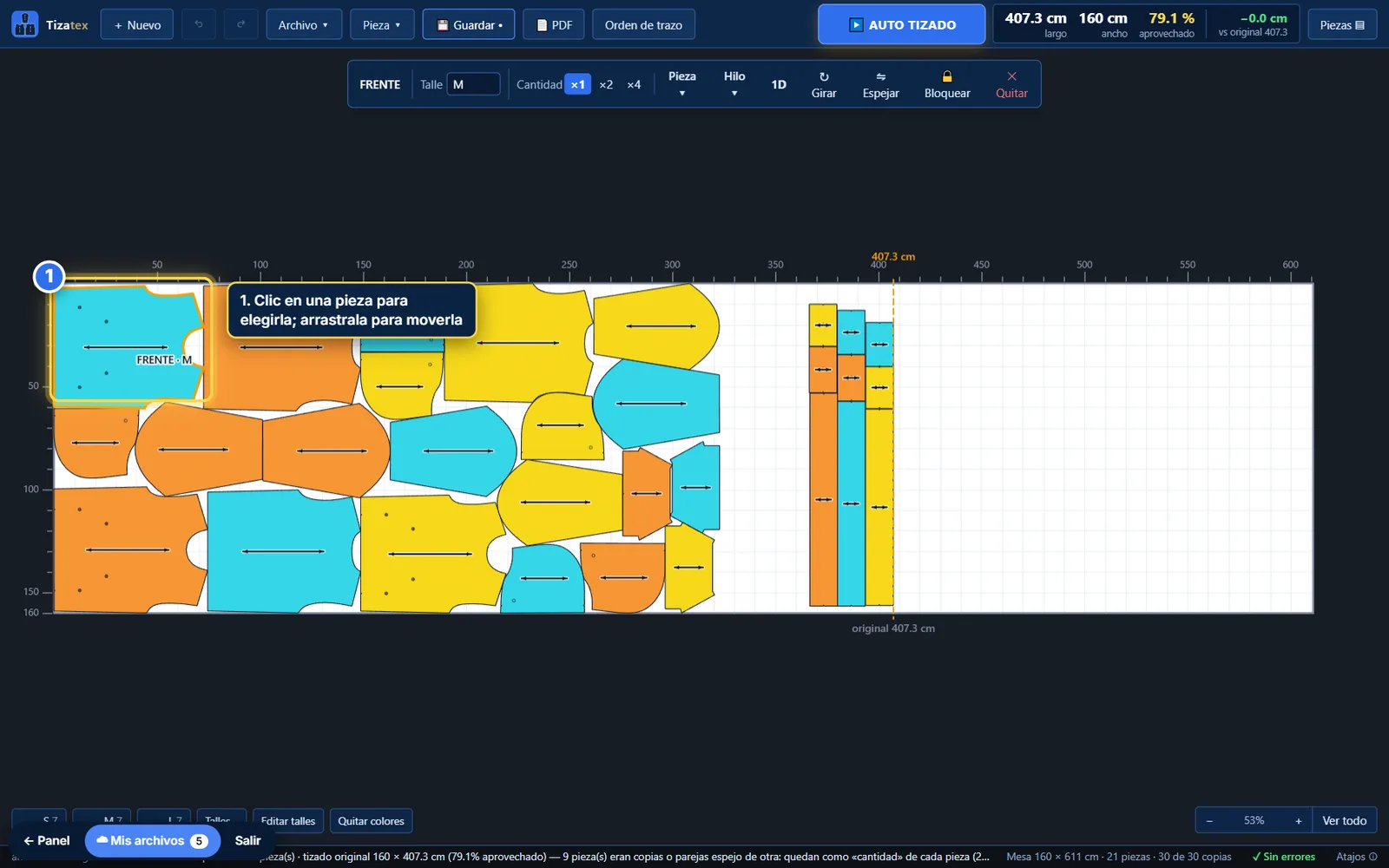
Task: Expand the Hilo grain options
Action: 734,84
